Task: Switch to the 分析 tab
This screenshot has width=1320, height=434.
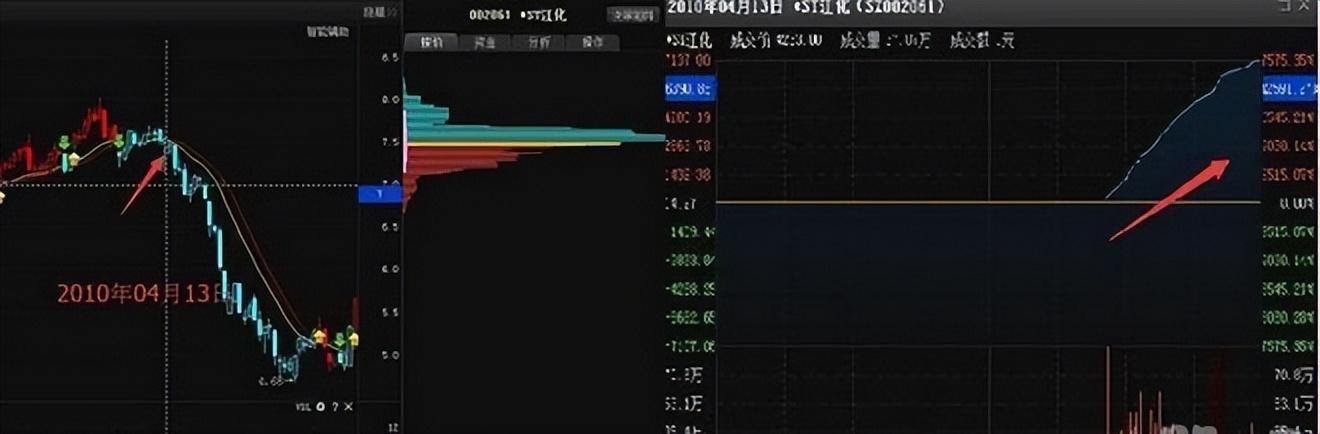Action: click(x=539, y=42)
